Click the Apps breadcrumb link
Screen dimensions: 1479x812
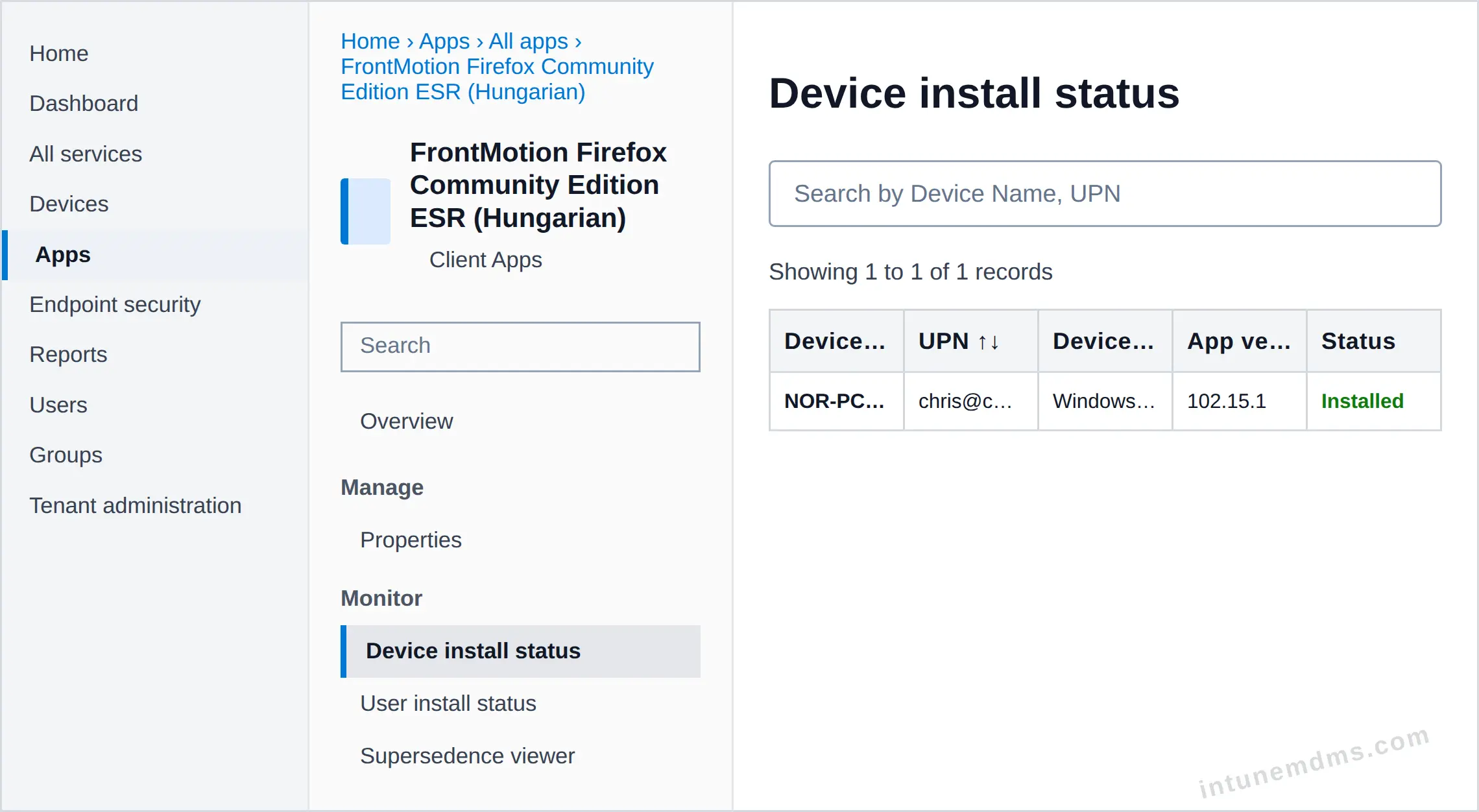(x=444, y=41)
